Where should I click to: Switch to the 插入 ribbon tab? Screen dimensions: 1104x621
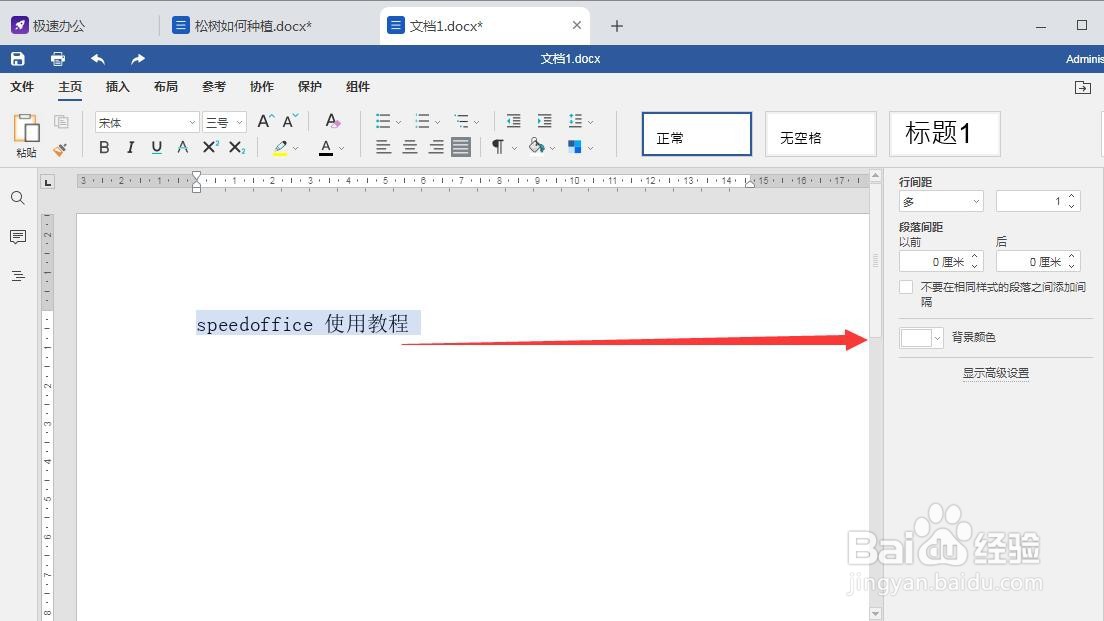pos(117,87)
